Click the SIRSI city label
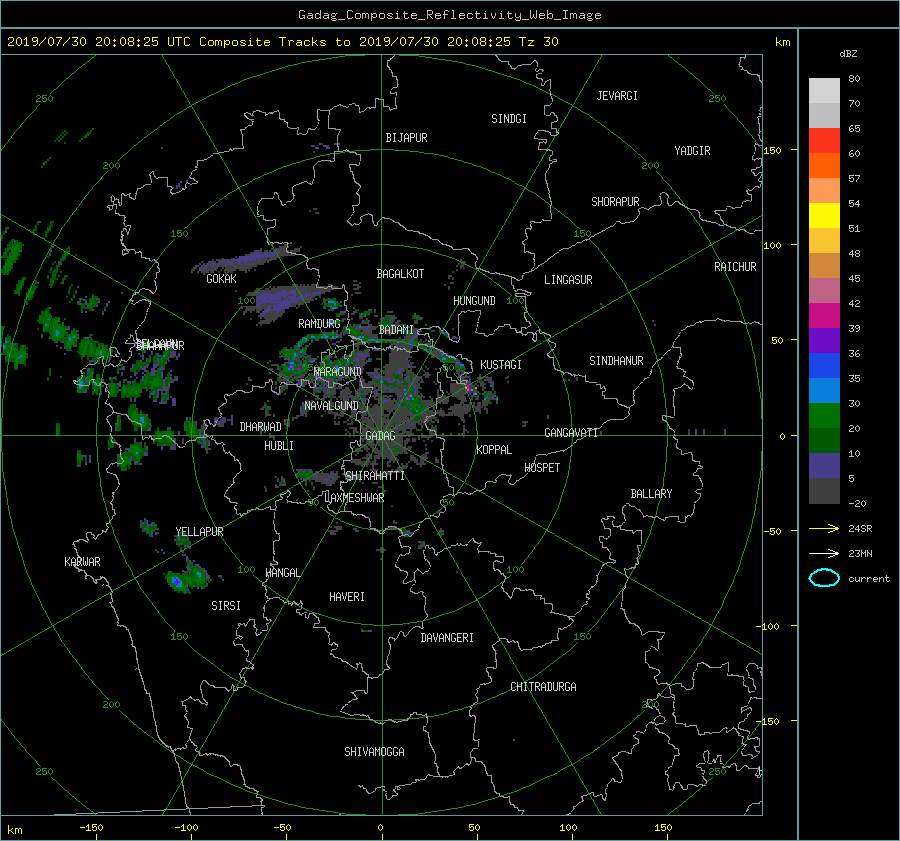Viewport: 900px width, 841px height. (226, 606)
